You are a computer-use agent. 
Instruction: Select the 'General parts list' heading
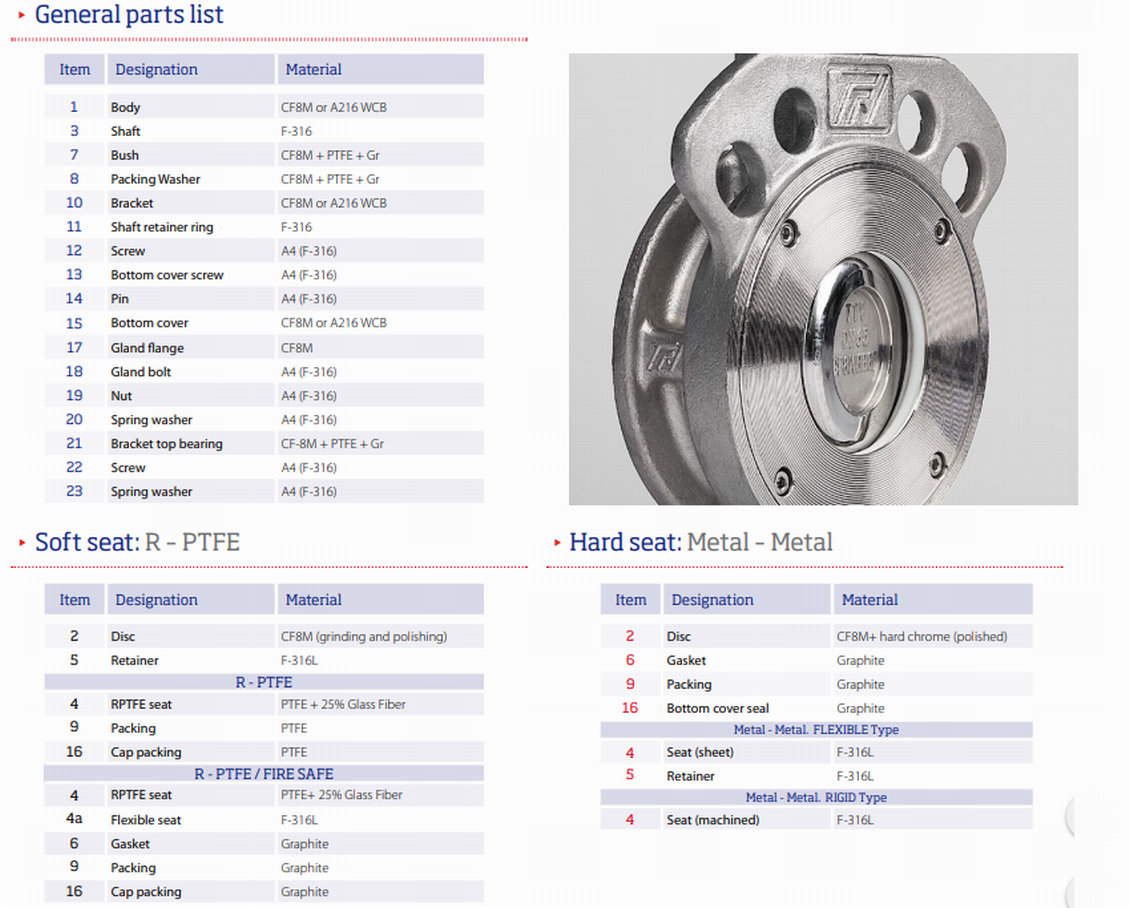129,14
